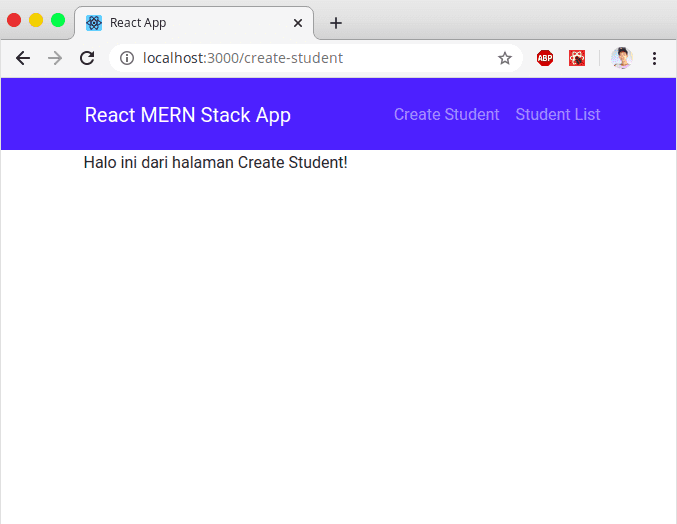This screenshot has width=677, height=524.
Task: Click the React logo favicon on tab
Action: coord(94,23)
